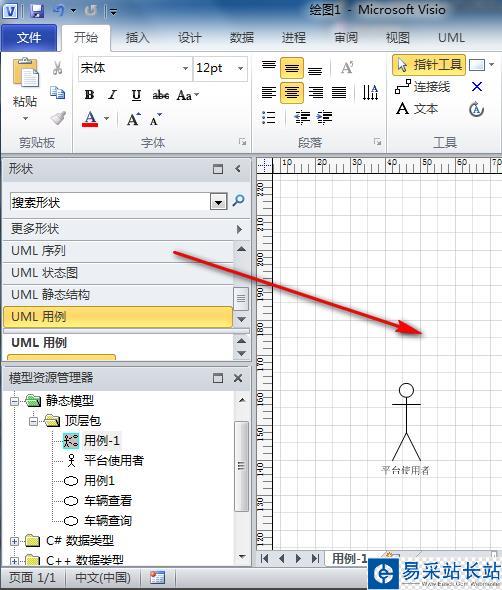Open the font name 宋体 dropdown
The height and width of the screenshot is (590, 502).
[185, 68]
